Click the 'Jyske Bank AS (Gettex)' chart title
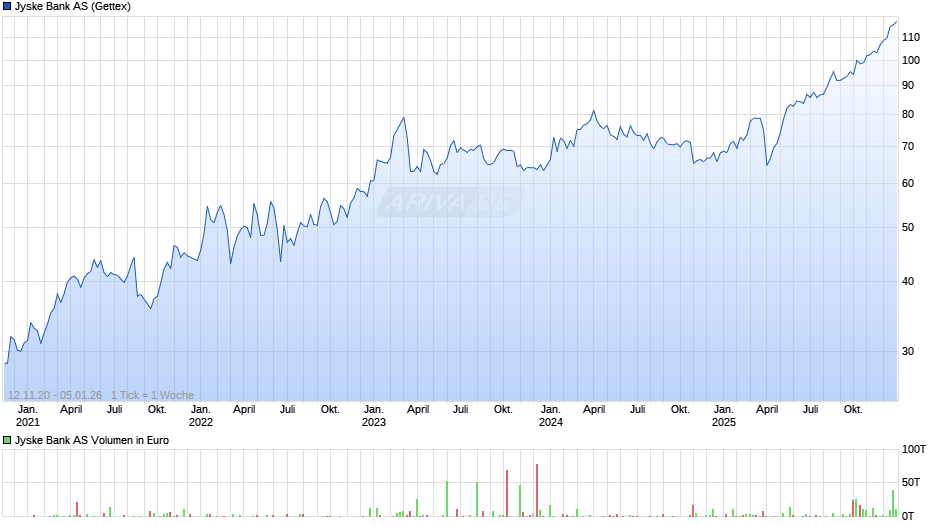This screenshot has height=526, width=940. (x=73, y=7)
